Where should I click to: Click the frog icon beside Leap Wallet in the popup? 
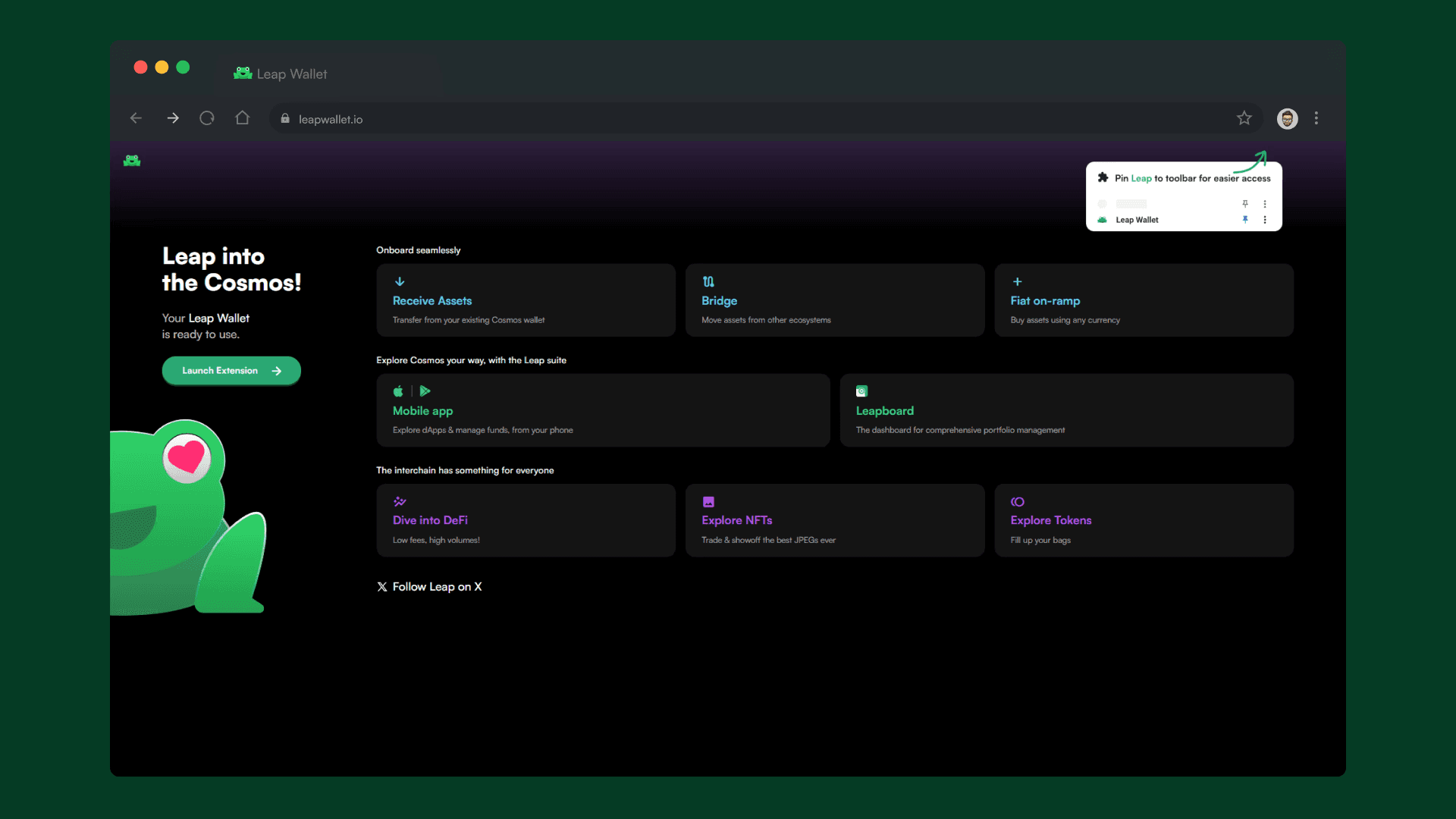(x=1103, y=220)
